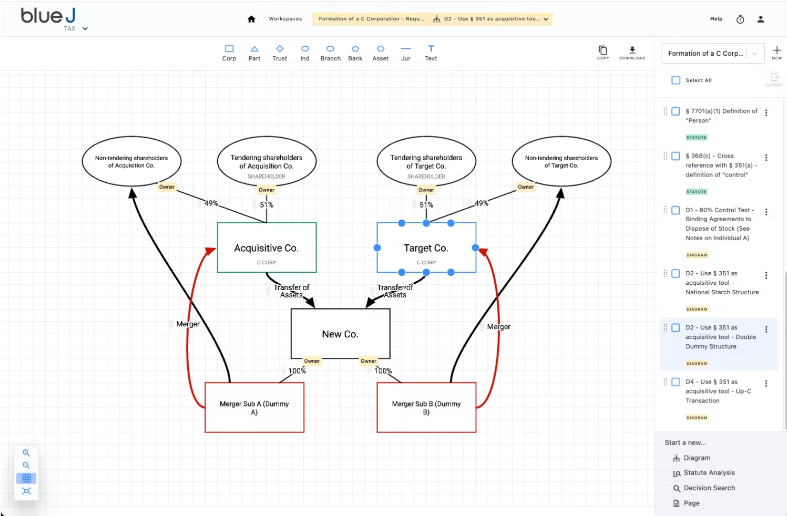
Task: Select the Text tool
Action: (x=431, y=53)
